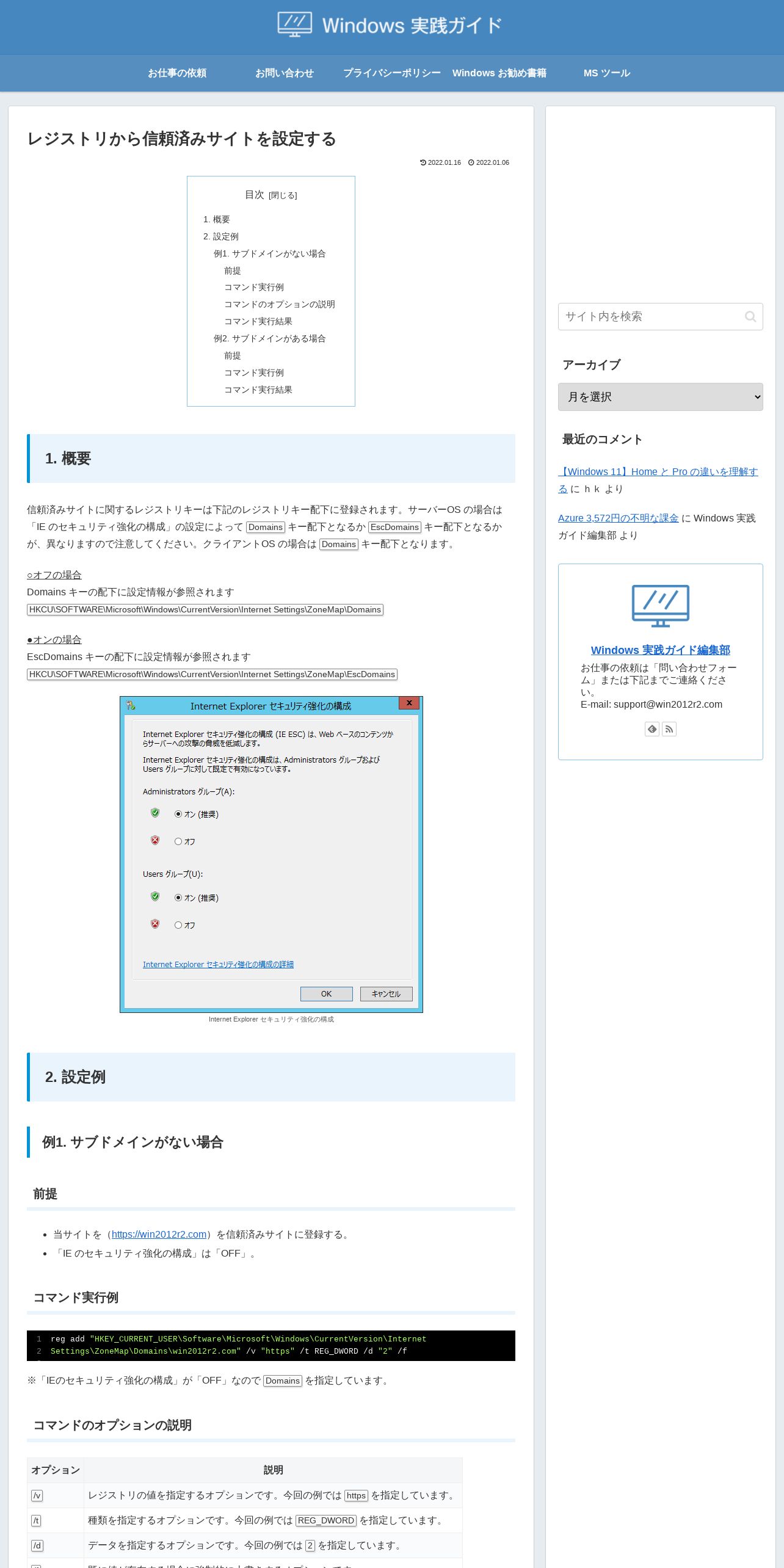Image resolution: width=784 pixels, height=1568 pixels.
Task: Open お仕事の依頼 menu item
Action: coord(177,73)
